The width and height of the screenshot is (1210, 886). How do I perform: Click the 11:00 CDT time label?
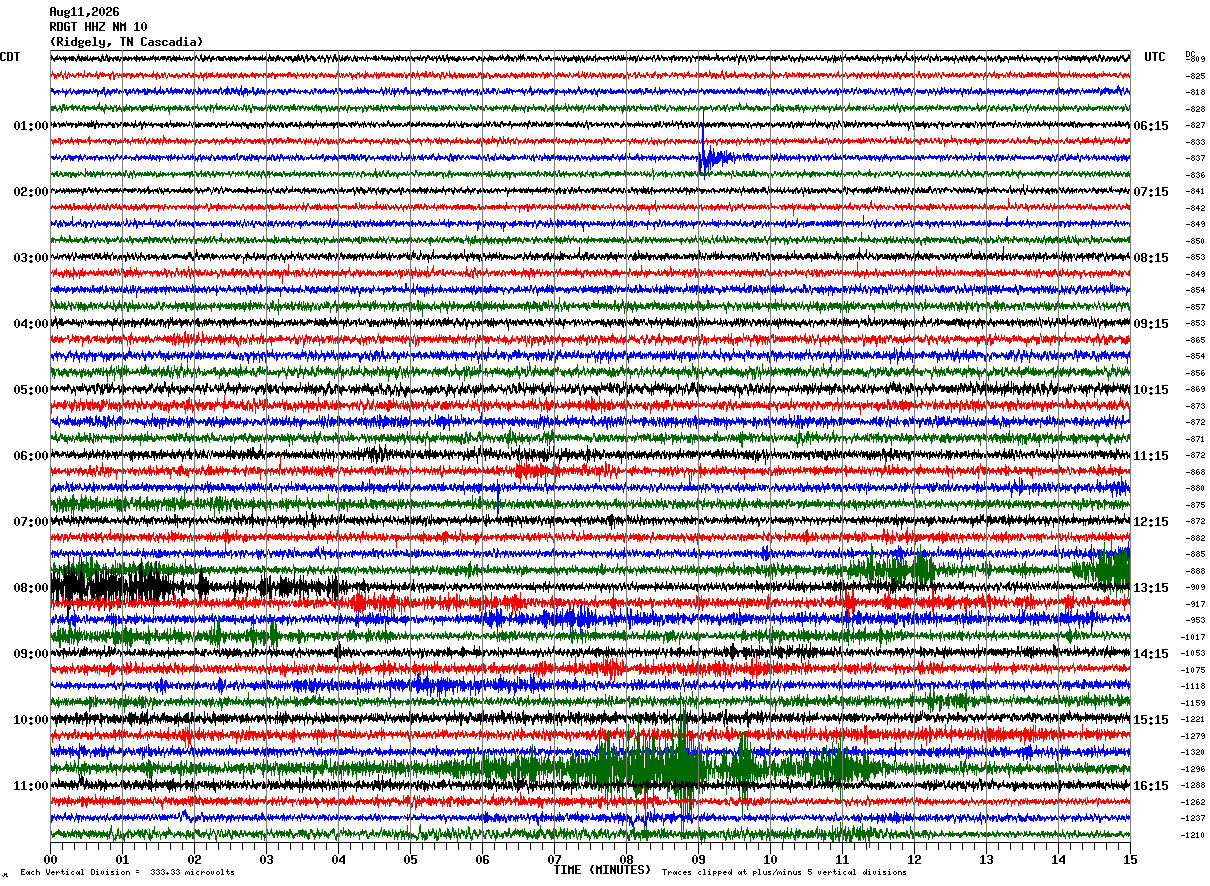[31, 786]
